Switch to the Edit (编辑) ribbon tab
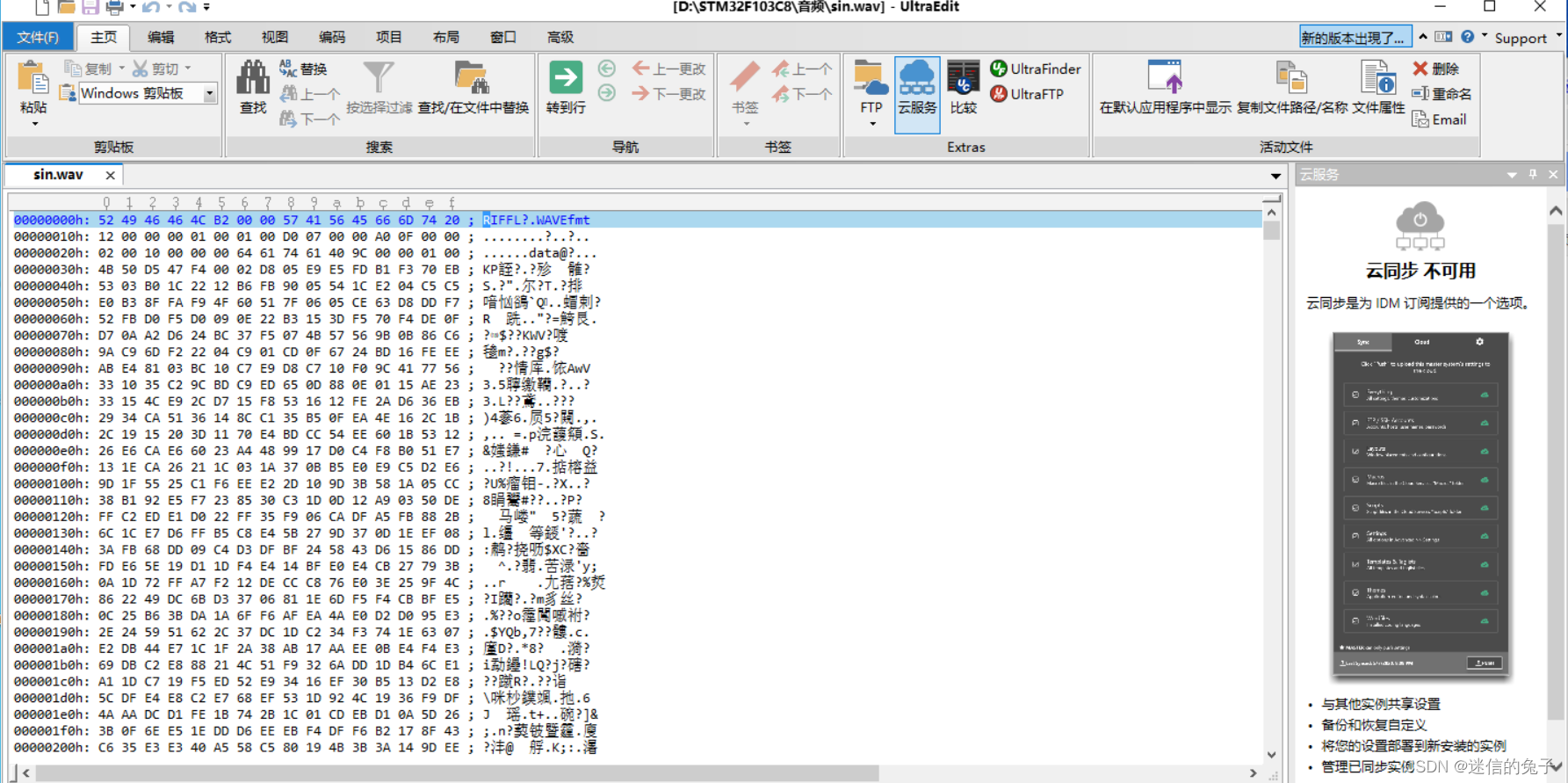Image resolution: width=1568 pixels, height=783 pixels. tap(161, 37)
